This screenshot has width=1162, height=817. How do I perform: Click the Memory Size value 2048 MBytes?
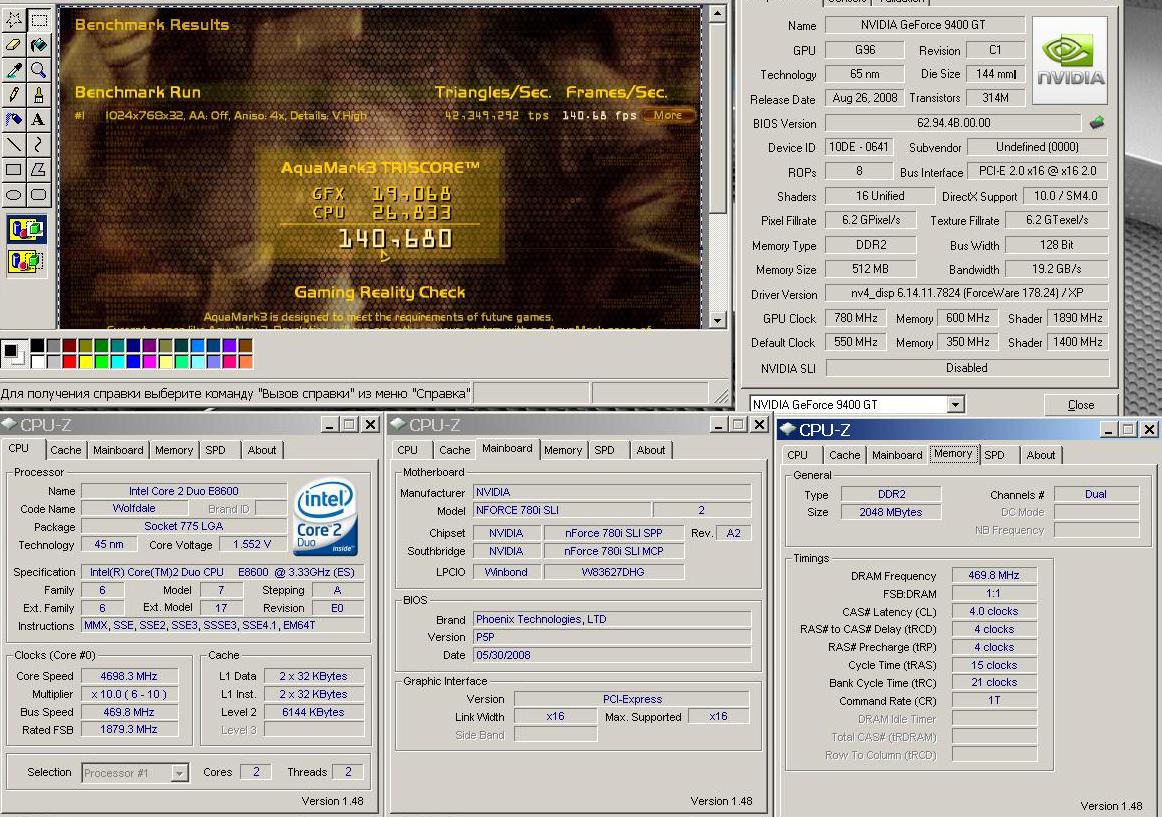pyautogui.click(x=891, y=512)
